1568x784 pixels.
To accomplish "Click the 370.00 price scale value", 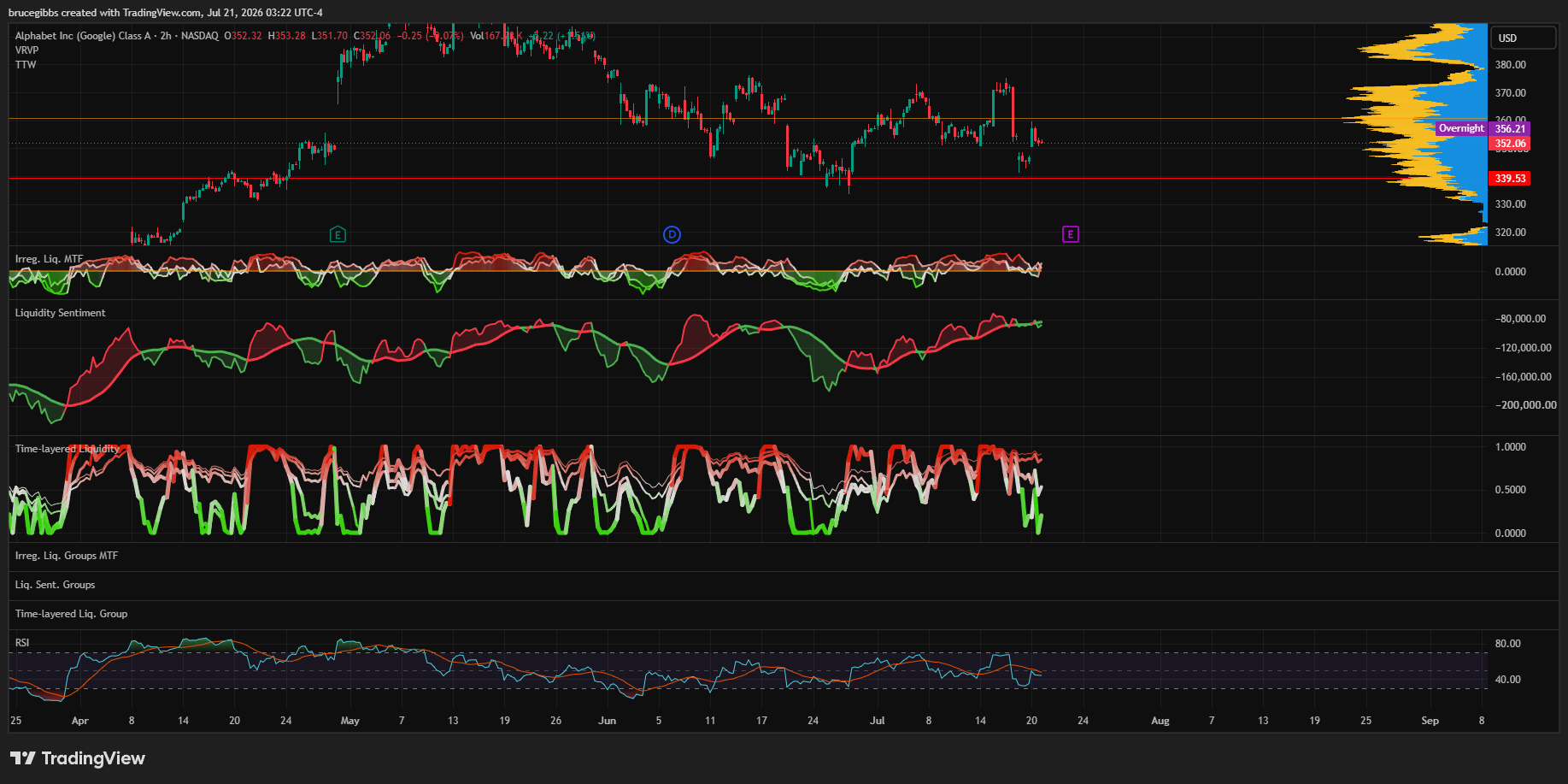I will [1511, 93].
